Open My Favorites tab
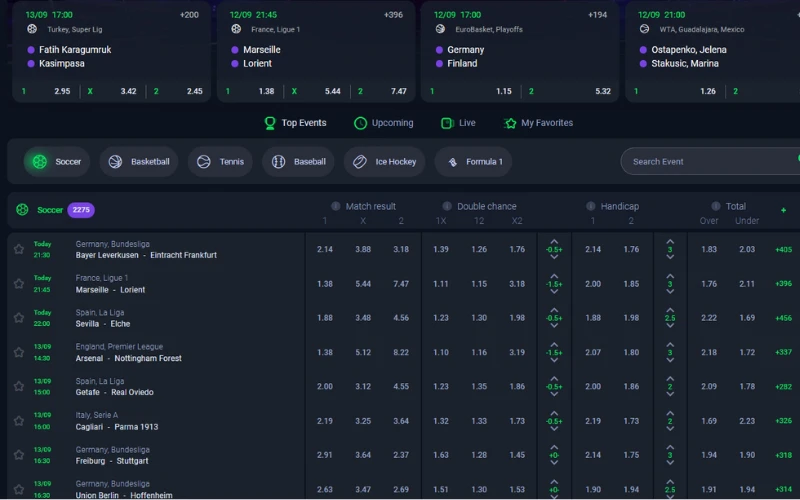Image resolution: width=800 pixels, height=500 pixels. click(x=538, y=123)
